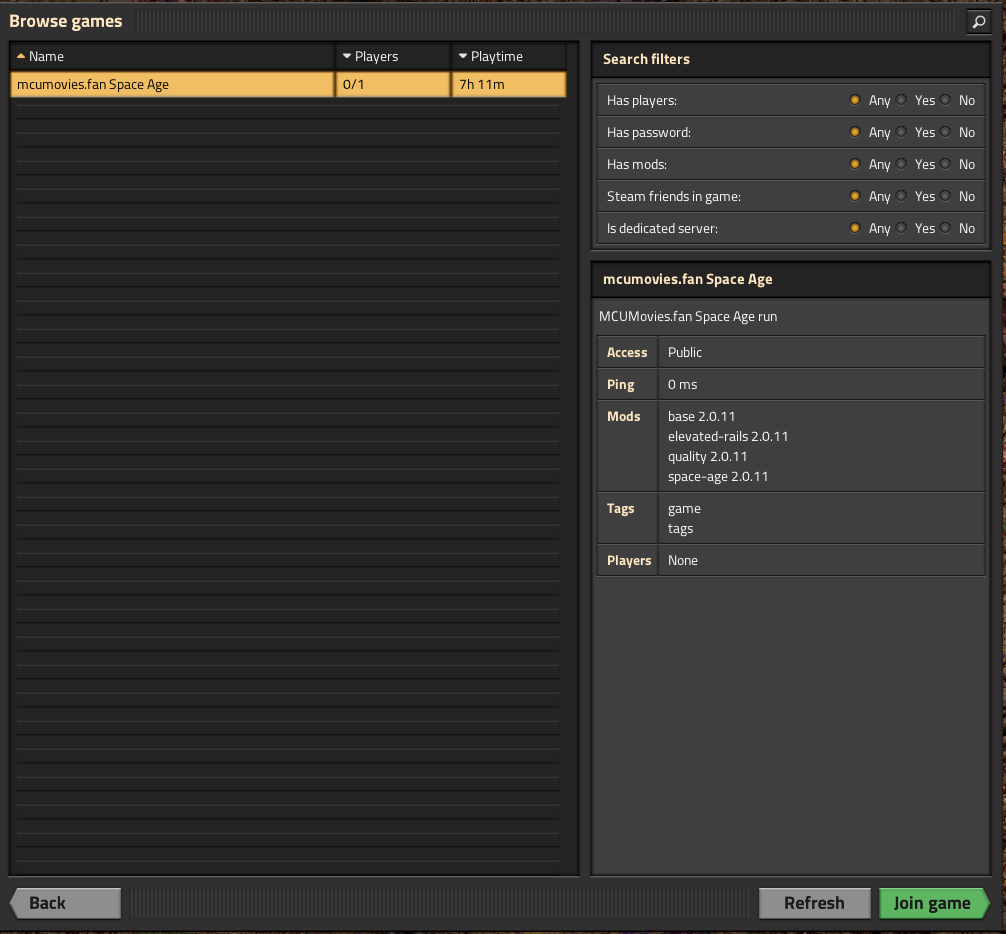Viewport: 1006px width, 934px height.
Task: Set Is dedicated server to Any
Action: (855, 228)
